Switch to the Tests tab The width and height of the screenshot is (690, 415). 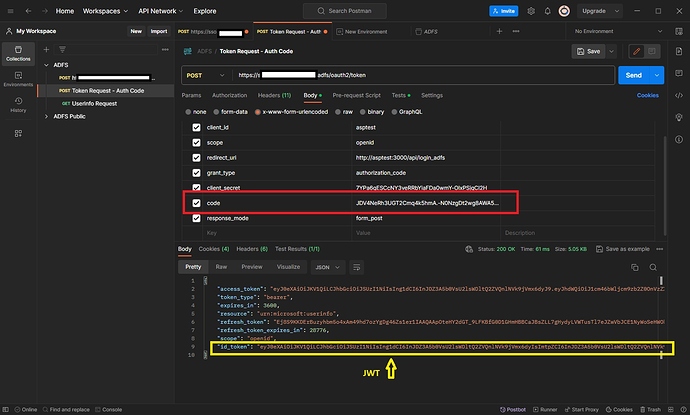pos(400,95)
